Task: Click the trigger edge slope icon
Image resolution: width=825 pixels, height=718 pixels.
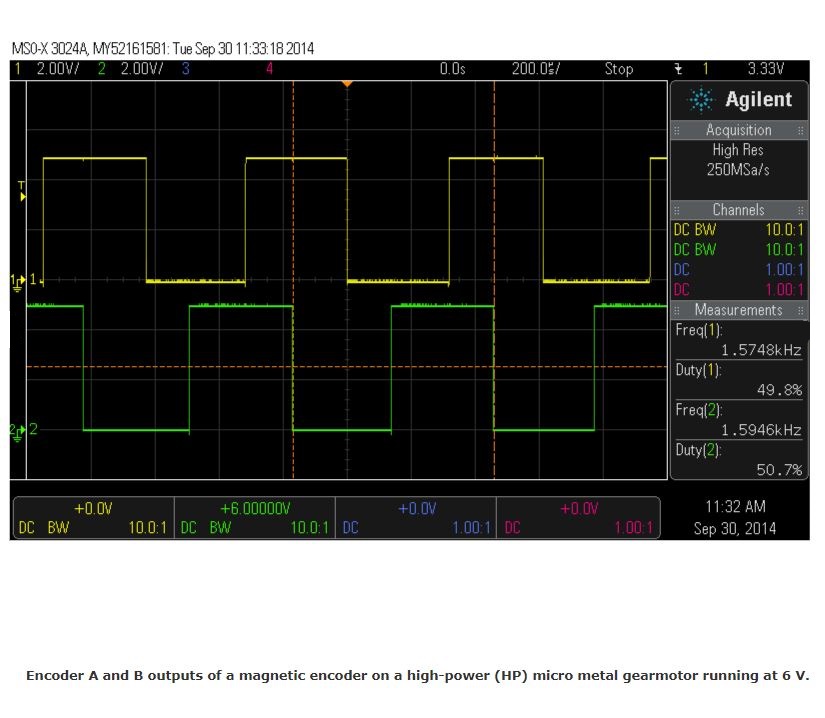Action: coord(679,69)
